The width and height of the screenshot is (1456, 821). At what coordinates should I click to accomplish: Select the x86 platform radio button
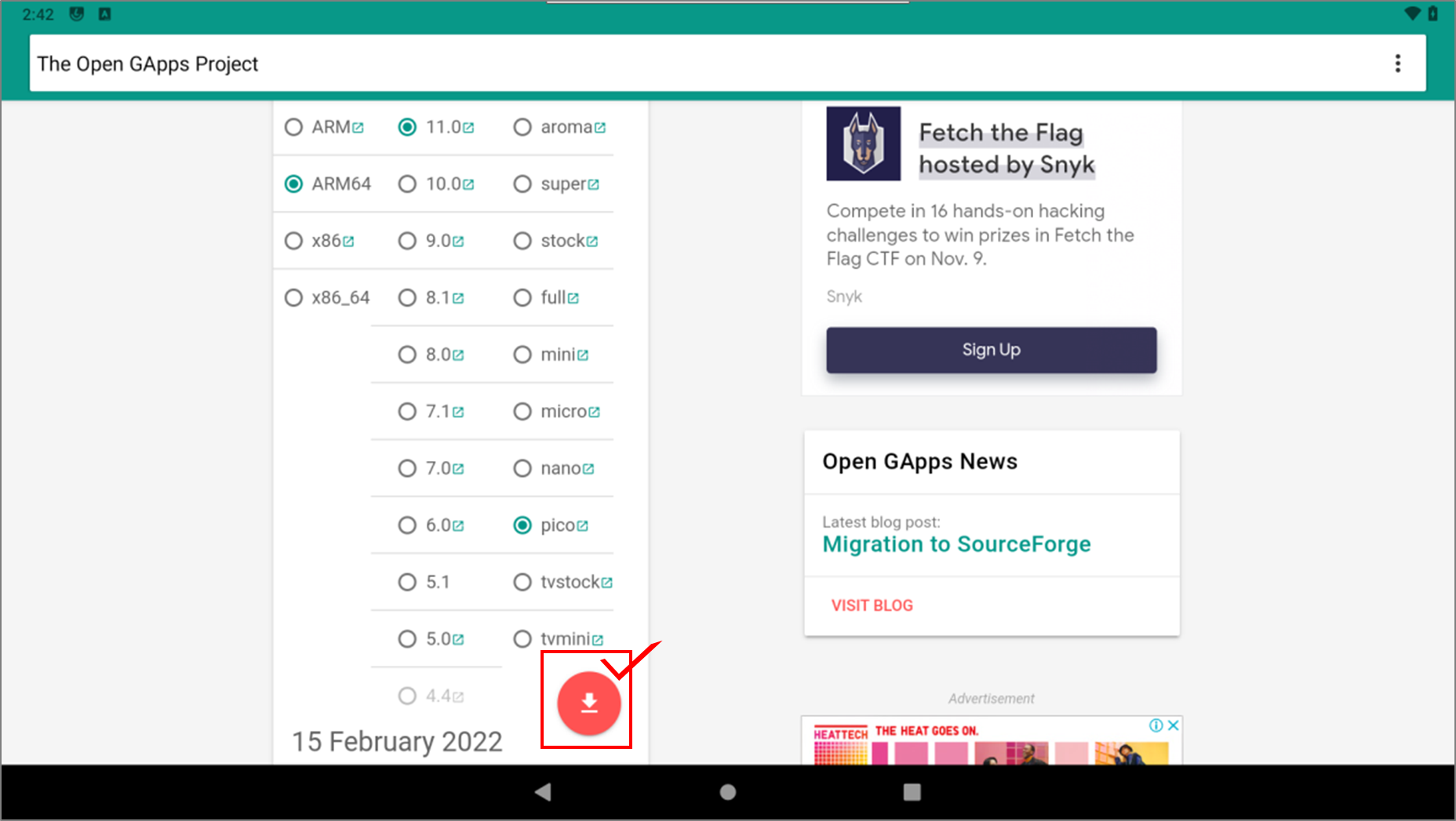coord(293,241)
